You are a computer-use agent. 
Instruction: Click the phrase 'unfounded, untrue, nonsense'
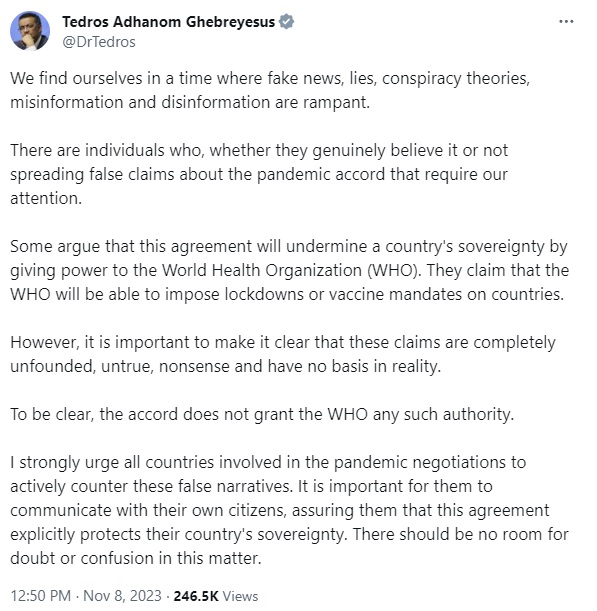pos(120,367)
